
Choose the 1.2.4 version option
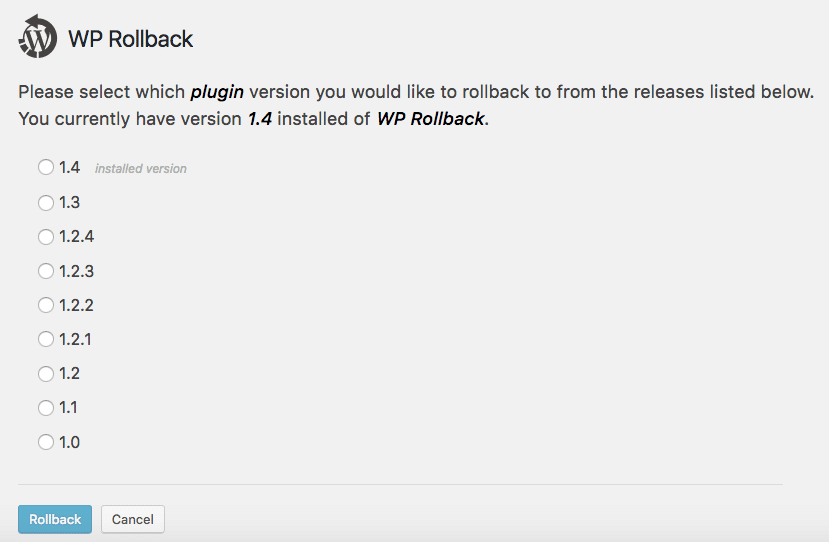click(46, 237)
